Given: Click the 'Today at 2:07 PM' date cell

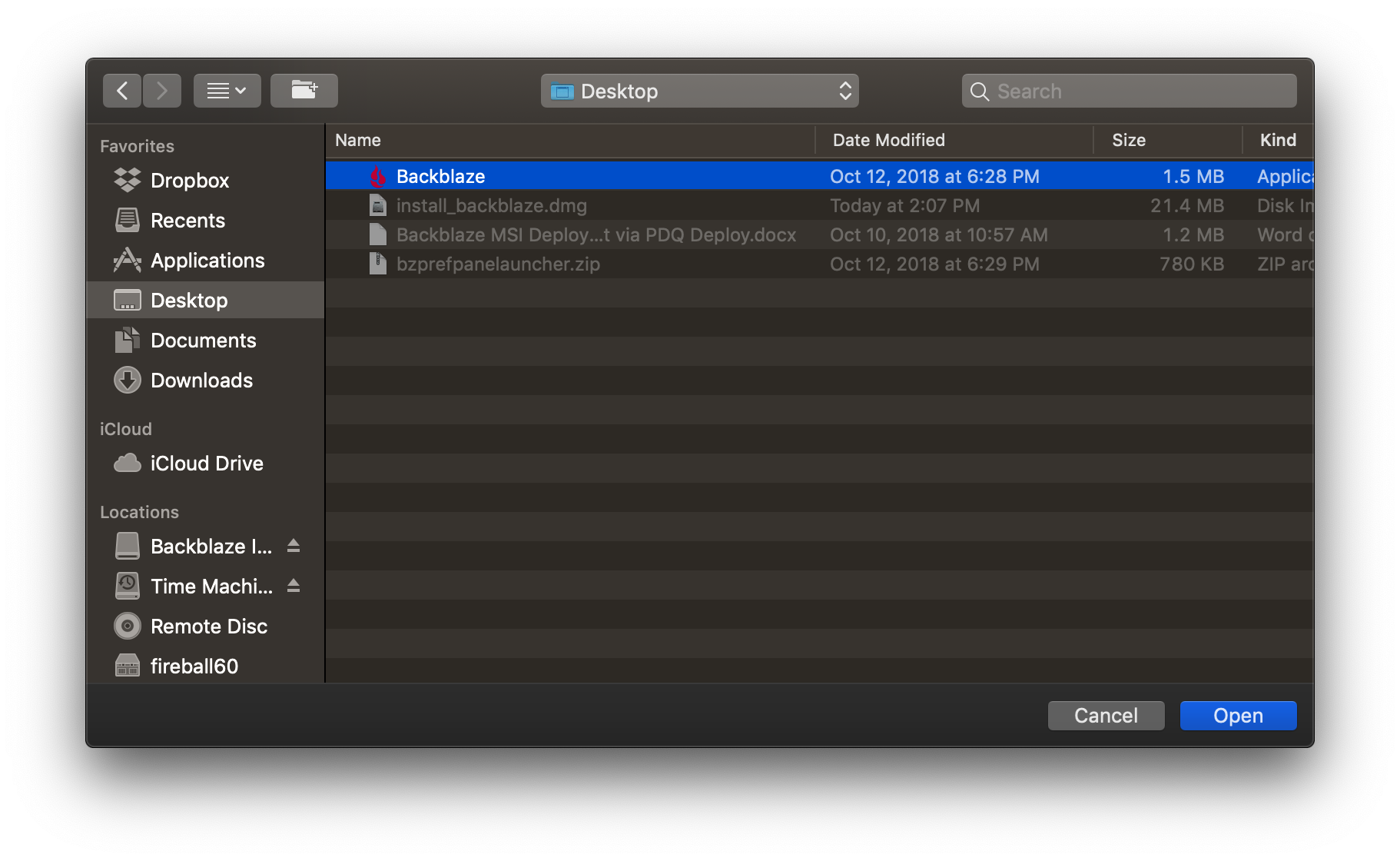Looking at the screenshot, I should (x=904, y=205).
